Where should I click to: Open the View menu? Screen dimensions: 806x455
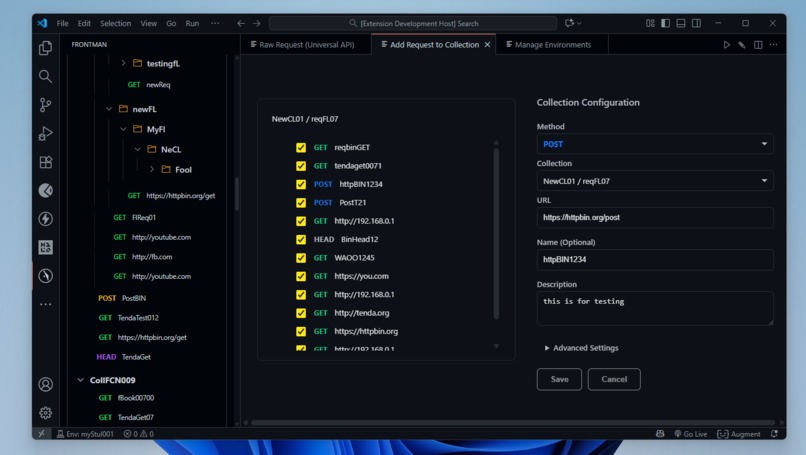[149, 23]
